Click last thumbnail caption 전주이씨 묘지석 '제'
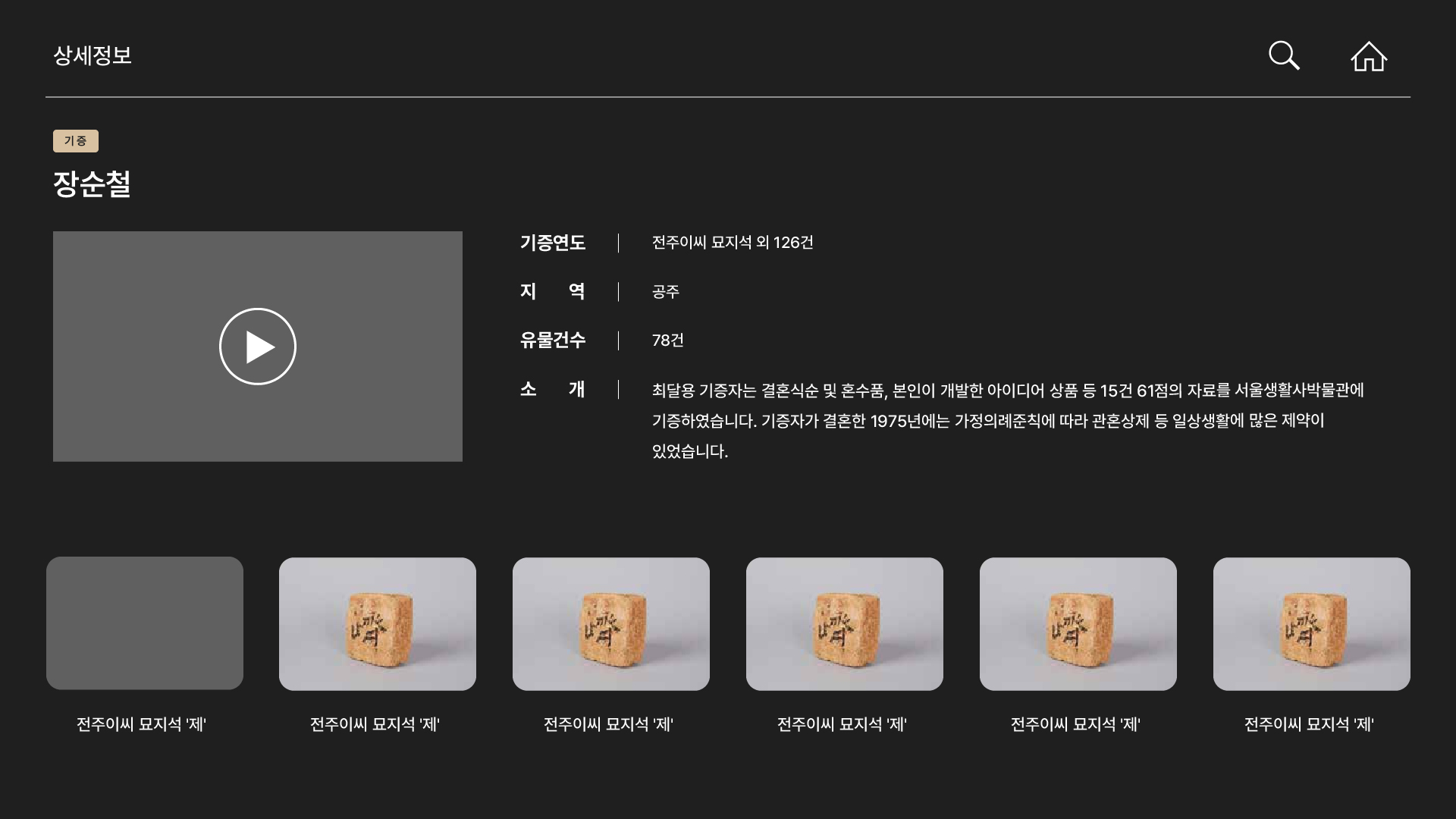The width and height of the screenshot is (1456, 819). click(1310, 724)
